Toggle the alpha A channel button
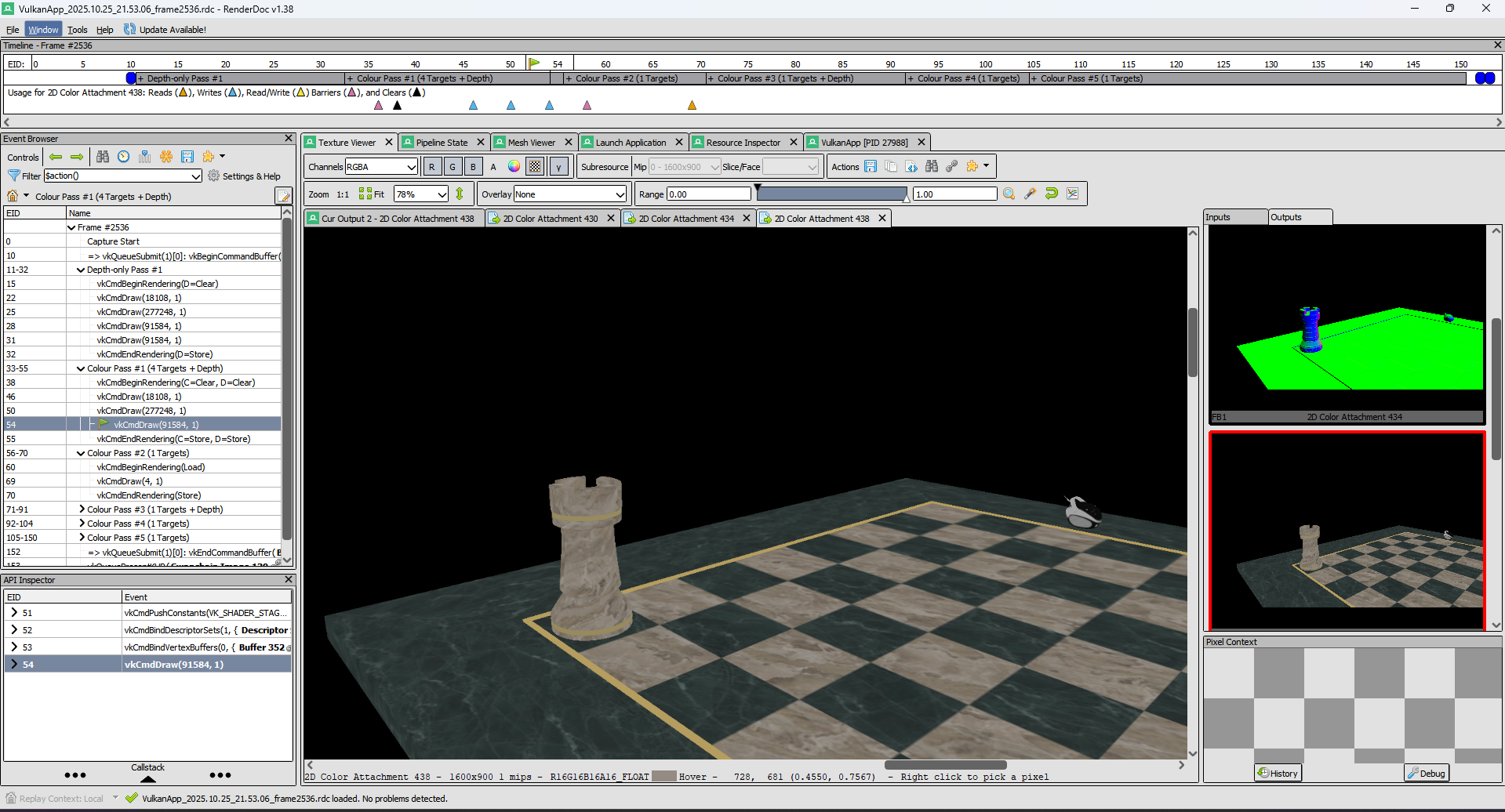 tap(493, 166)
